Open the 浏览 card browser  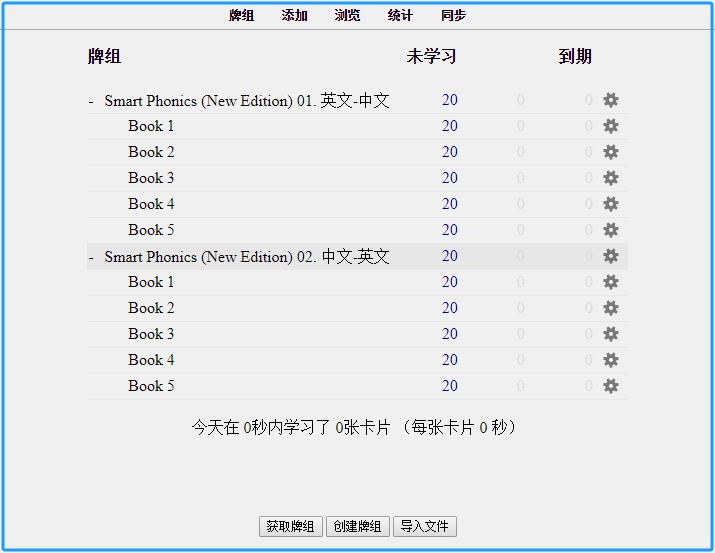pyautogui.click(x=347, y=16)
